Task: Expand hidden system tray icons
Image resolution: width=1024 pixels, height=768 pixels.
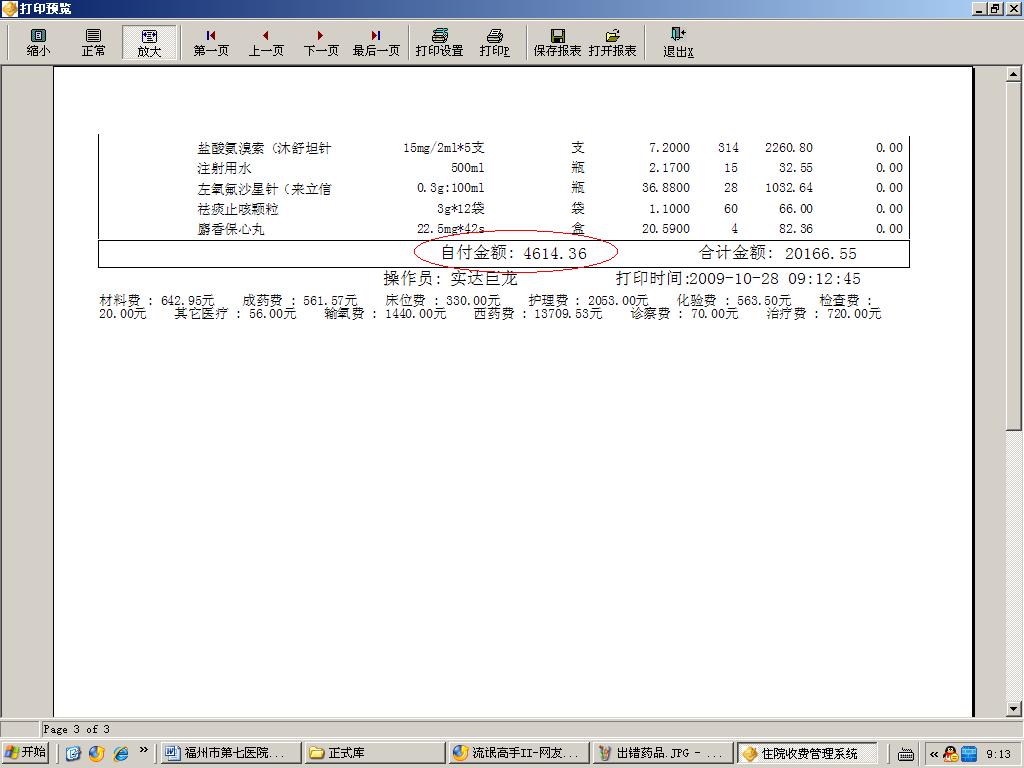Action: (934, 754)
